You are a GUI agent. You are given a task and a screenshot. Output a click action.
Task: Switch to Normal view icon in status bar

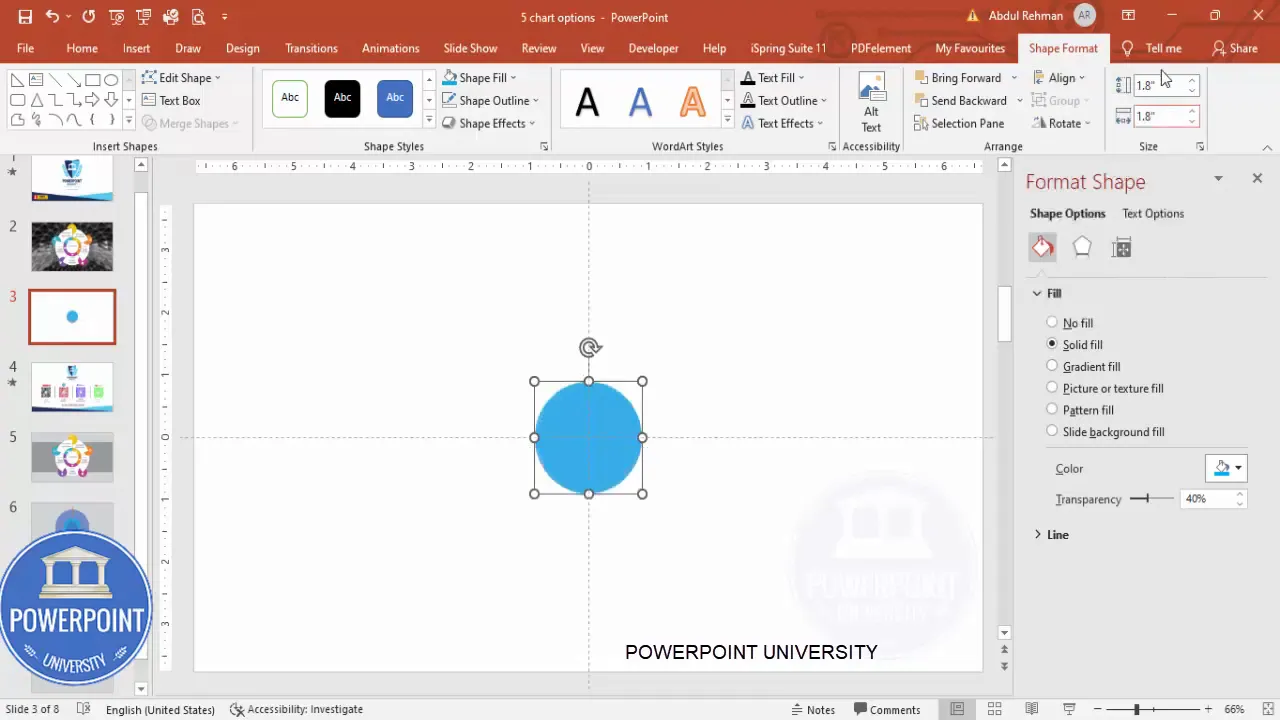click(957, 709)
